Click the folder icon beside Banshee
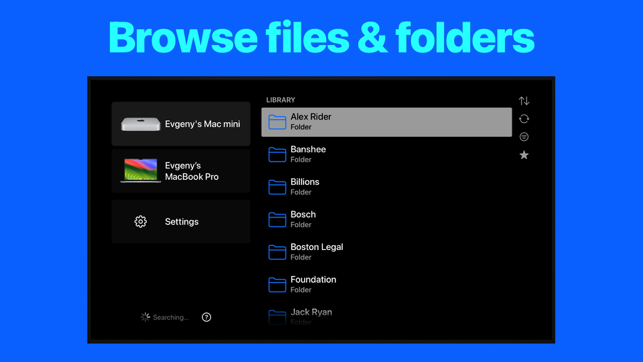This screenshot has width=643, height=362. (277, 155)
